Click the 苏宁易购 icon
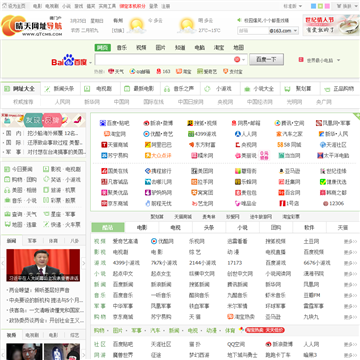 [x=104, y=155]
